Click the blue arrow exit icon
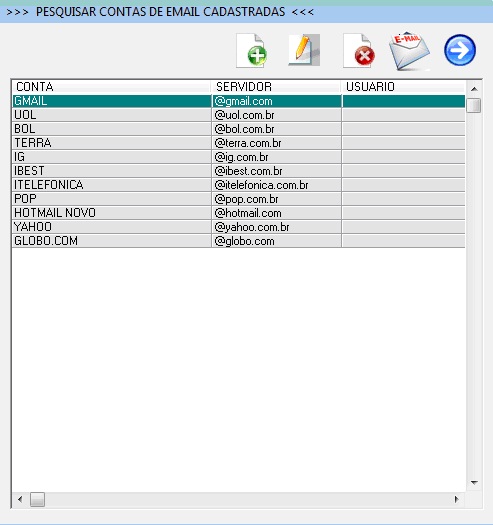 (460, 50)
